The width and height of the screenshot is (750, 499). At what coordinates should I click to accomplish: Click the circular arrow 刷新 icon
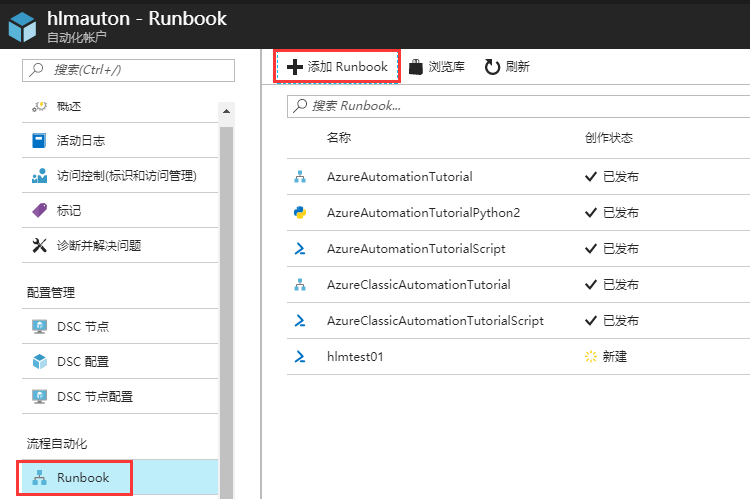(x=492, y=67)
